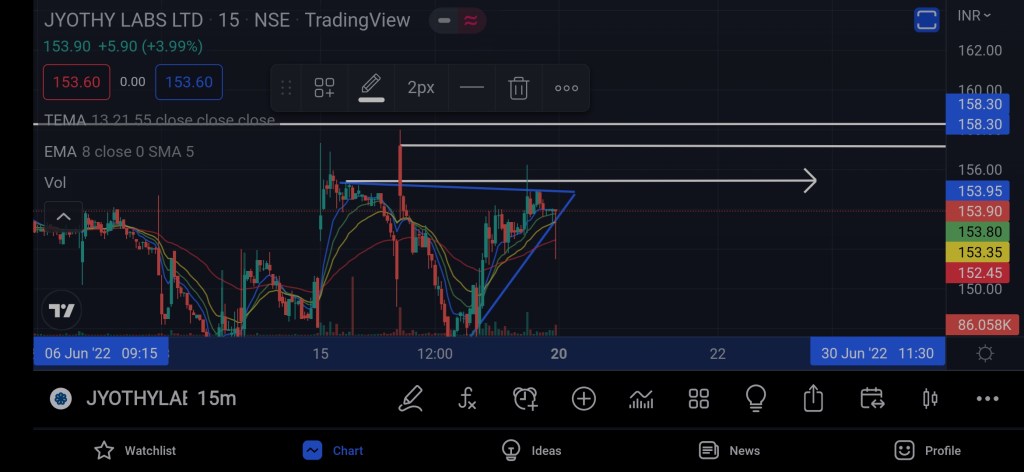Open the compare symbols chart icon
Screen dimensions: 1024x472
coord(641,399)
